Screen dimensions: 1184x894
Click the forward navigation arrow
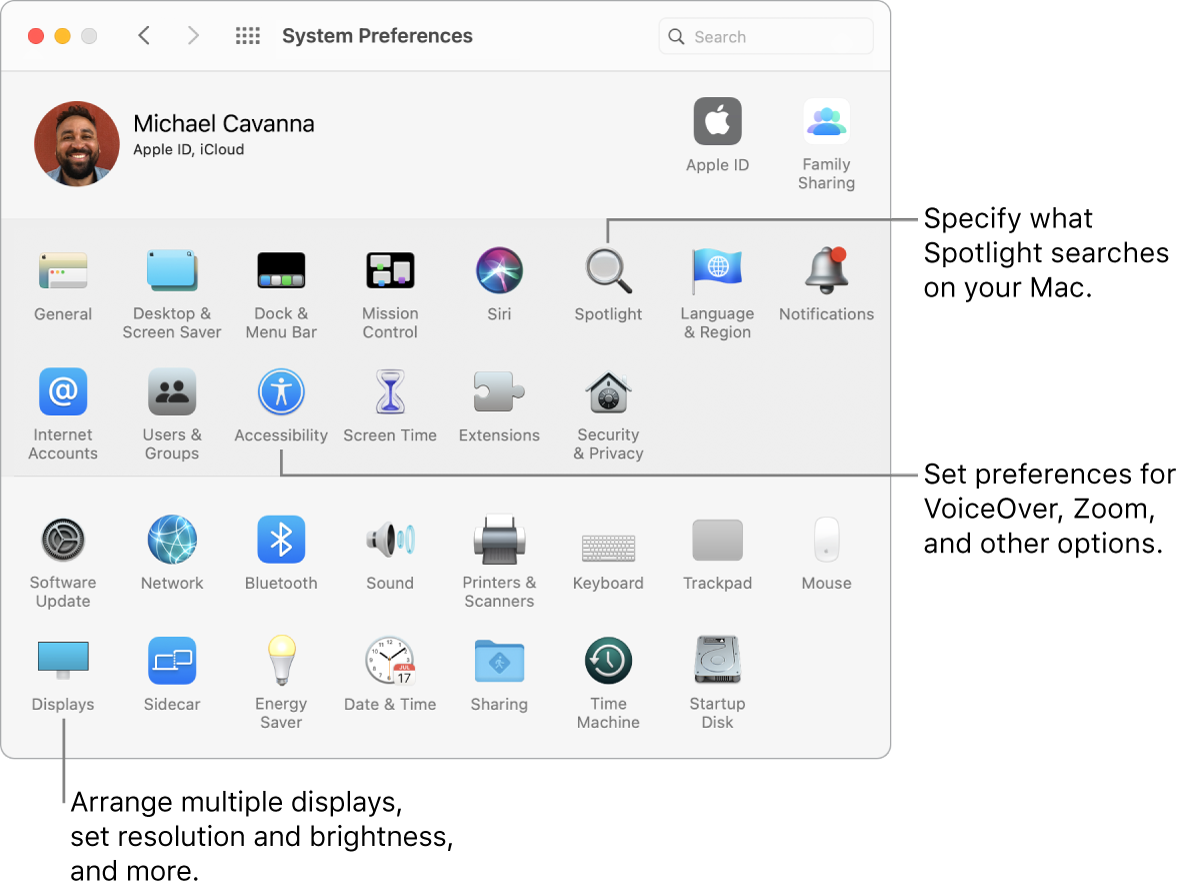(x=193, y=35)
